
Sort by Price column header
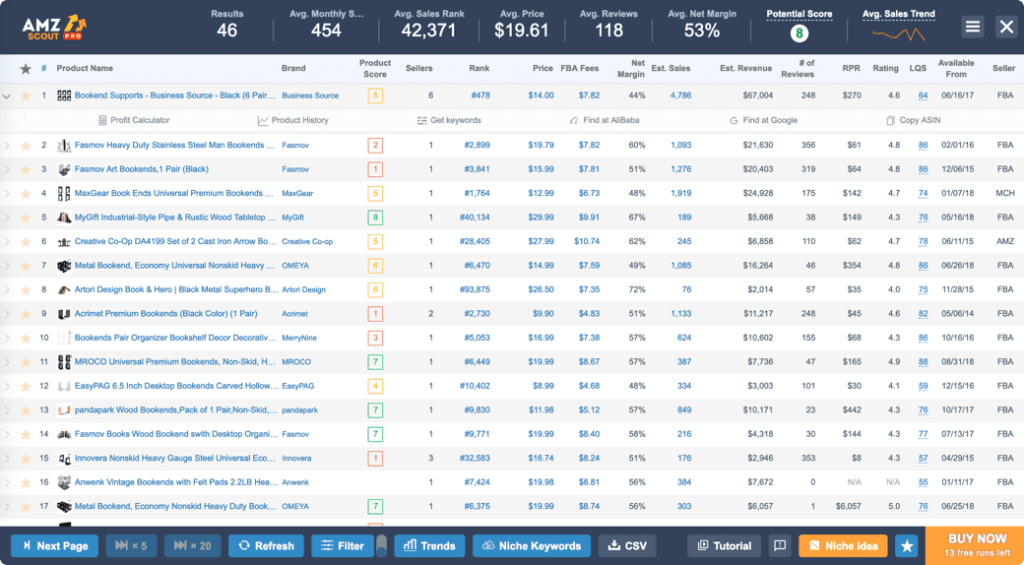pos(543,68)
